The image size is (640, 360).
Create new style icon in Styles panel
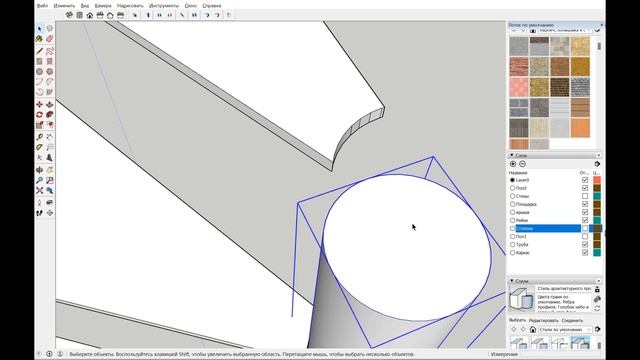click(x=597, y=299)
